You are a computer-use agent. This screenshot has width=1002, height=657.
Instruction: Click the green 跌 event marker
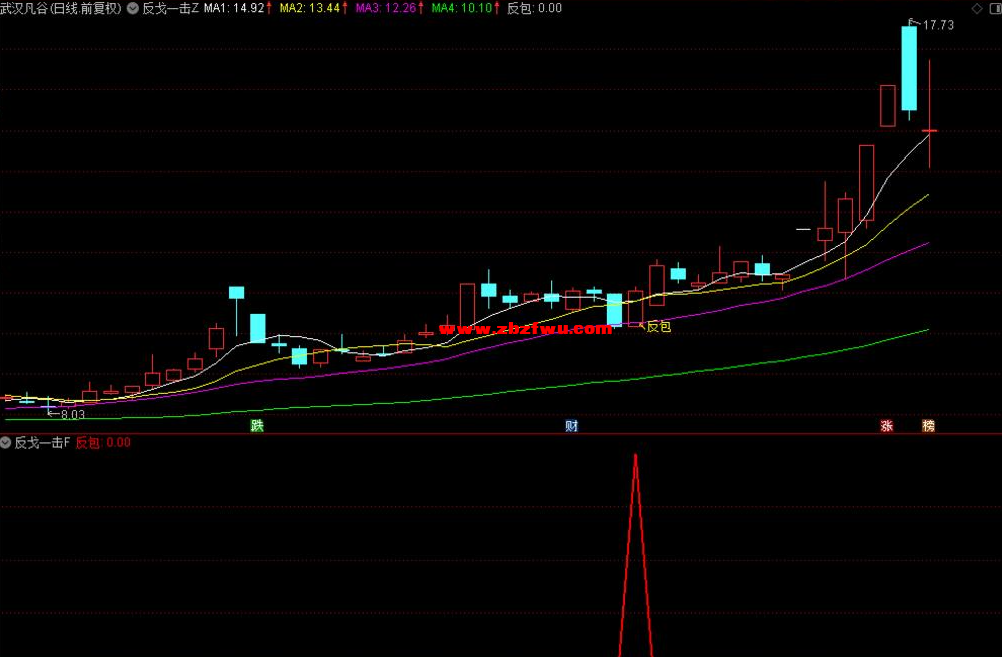click(257, 426)
